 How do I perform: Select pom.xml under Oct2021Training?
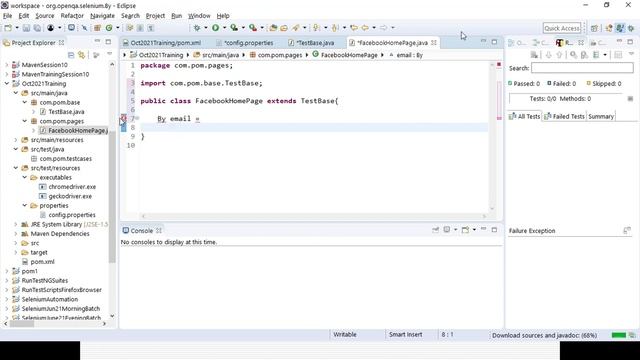[38, 262]
